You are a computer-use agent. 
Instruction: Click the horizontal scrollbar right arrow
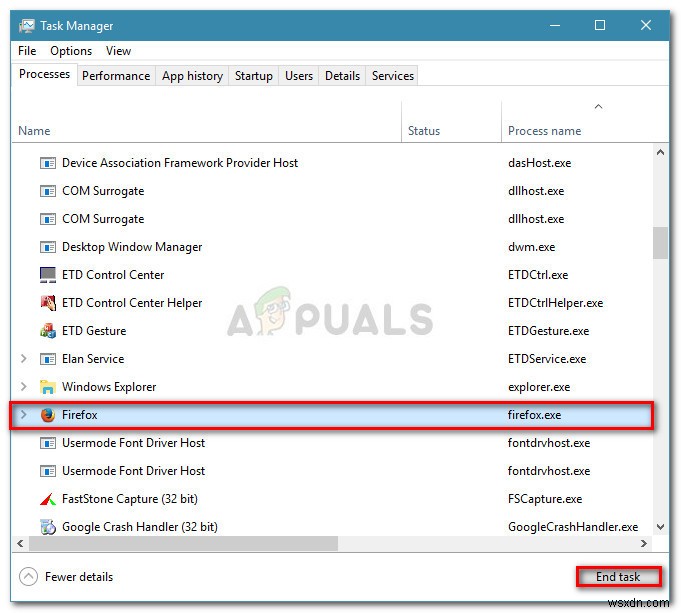644,543
